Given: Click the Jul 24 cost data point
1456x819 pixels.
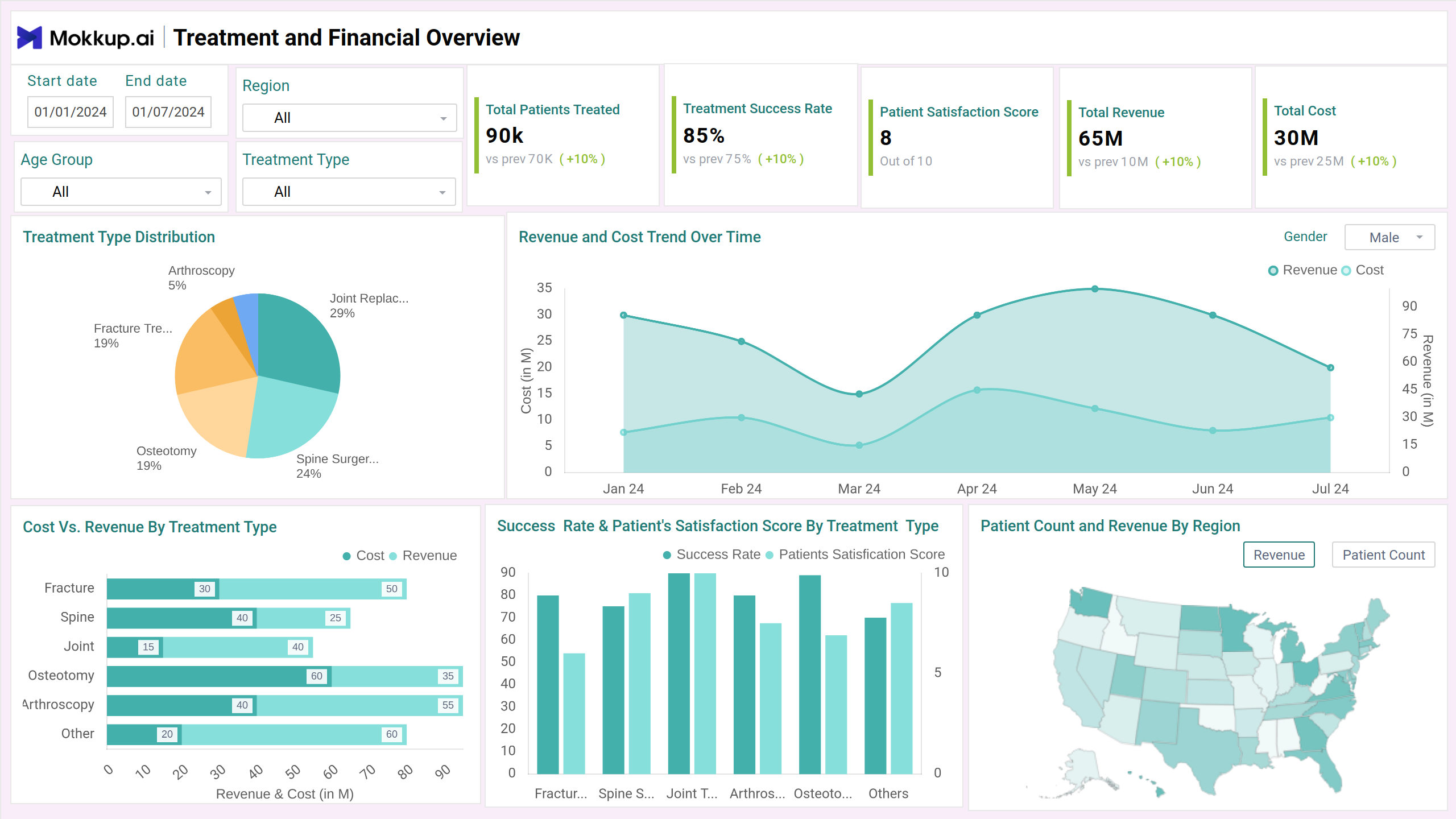Looking at the screenshot, I should (x=1330, y=417).
